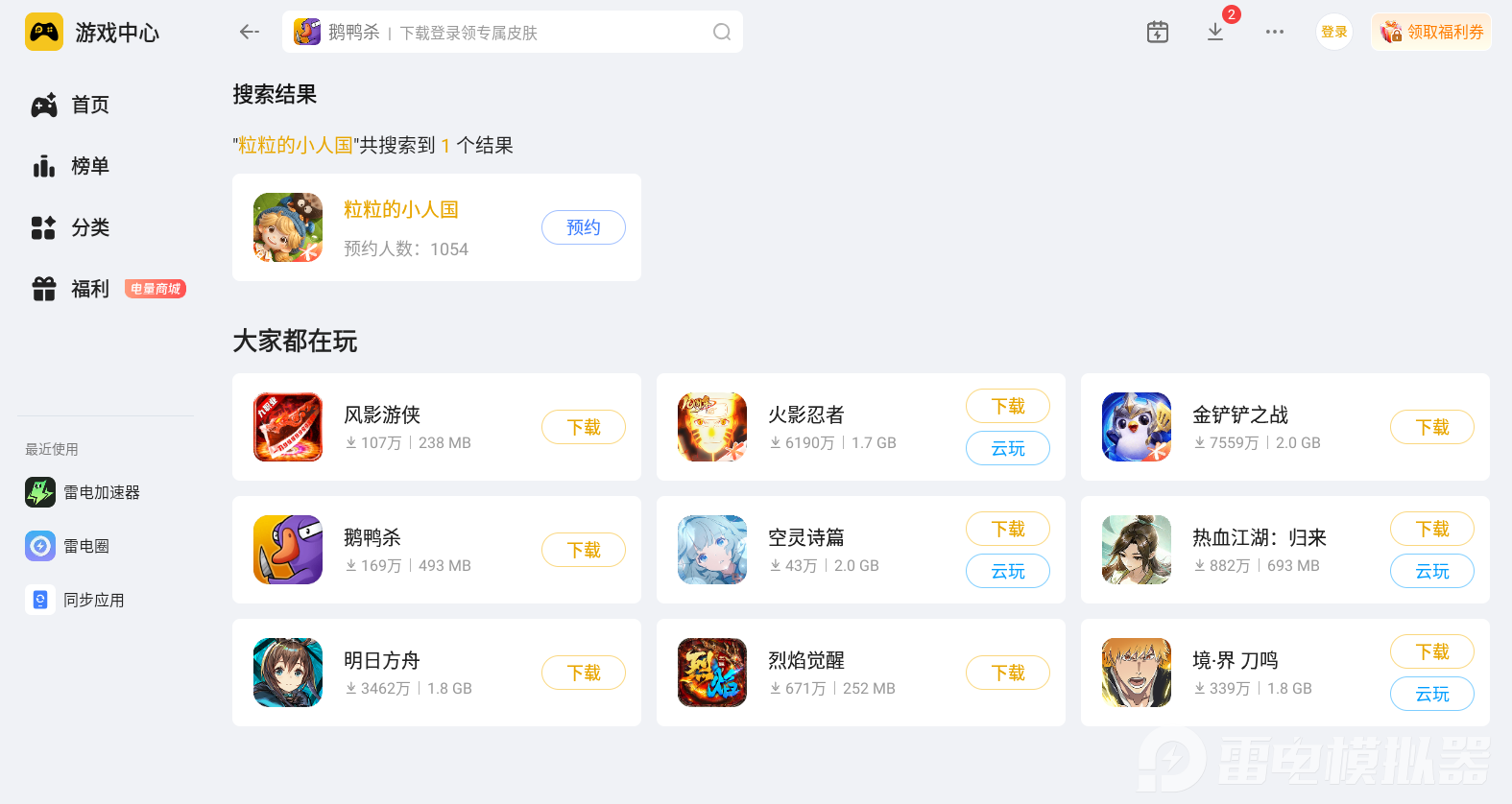1512x804 pixels.
Task: Open the 榜单 sidebar section
Action: 70,166
